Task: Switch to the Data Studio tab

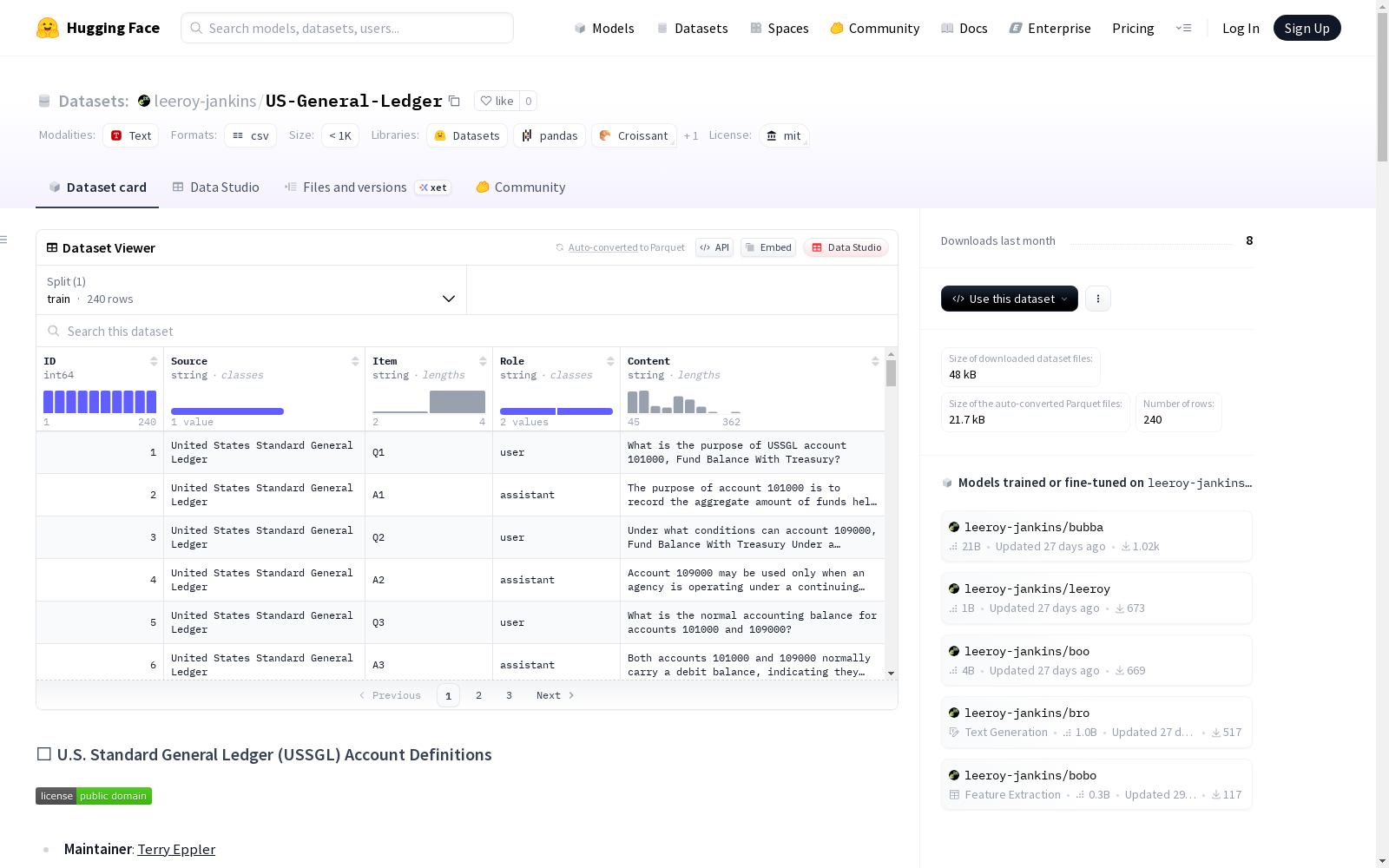Action: (x=216, y=187)
